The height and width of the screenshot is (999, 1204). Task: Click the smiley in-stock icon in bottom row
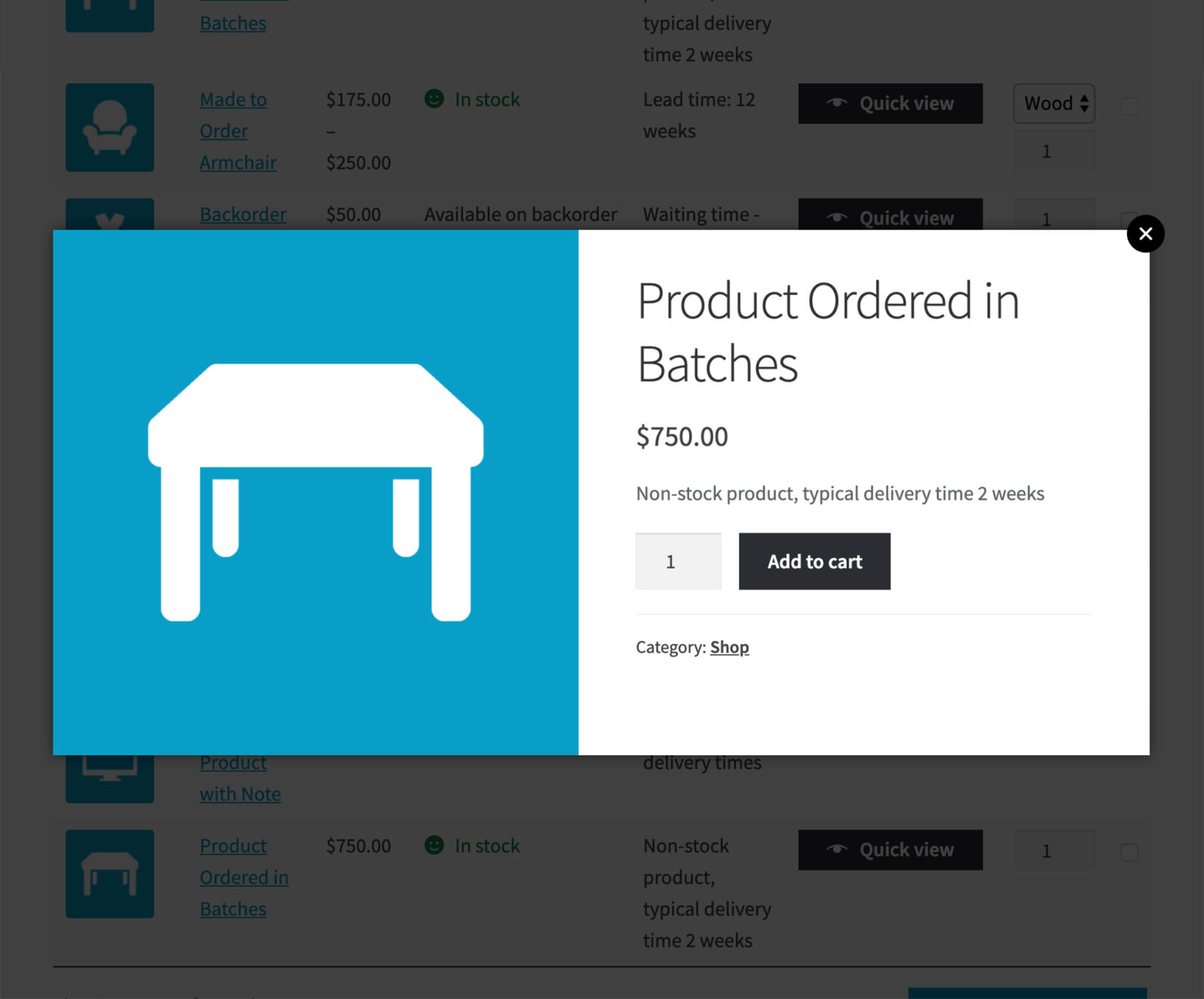coord(434,846)
